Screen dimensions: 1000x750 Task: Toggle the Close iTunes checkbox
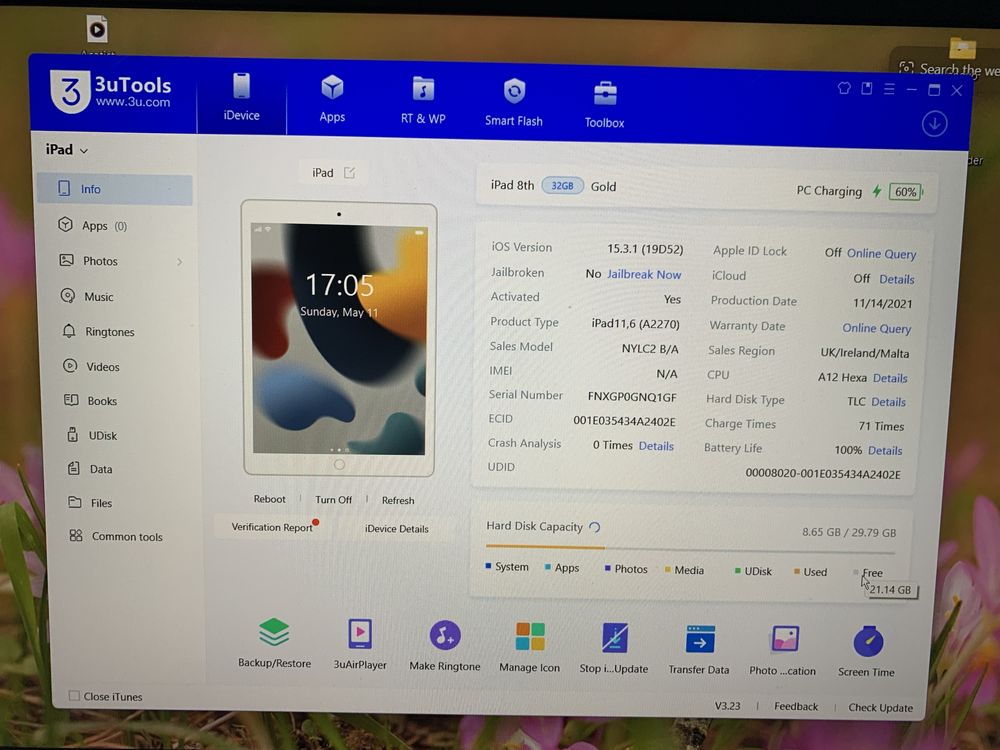75,695
